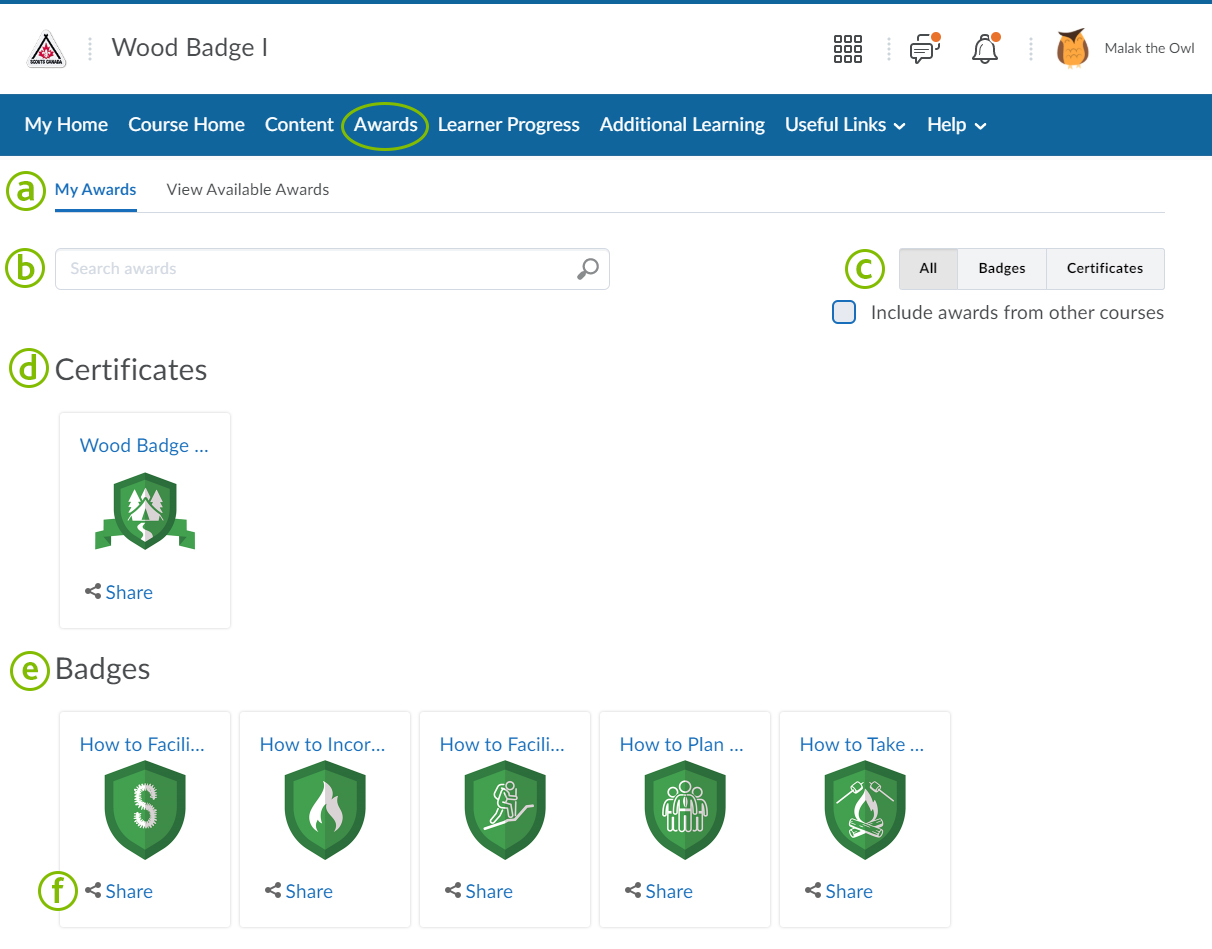This screenshot has width=1212, height=949.
Task: Open Malak the Owl profile avatar
Action: (1072, 48)
